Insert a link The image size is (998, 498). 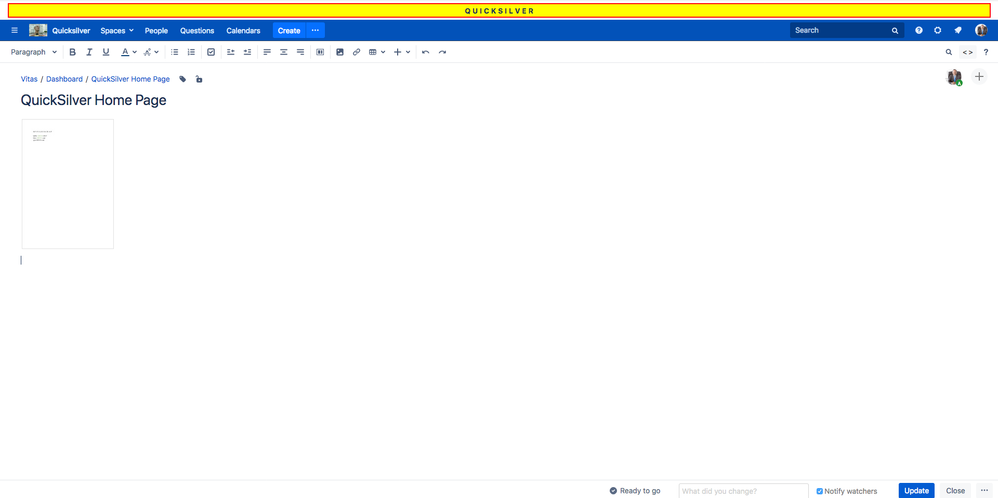point(356,52)
